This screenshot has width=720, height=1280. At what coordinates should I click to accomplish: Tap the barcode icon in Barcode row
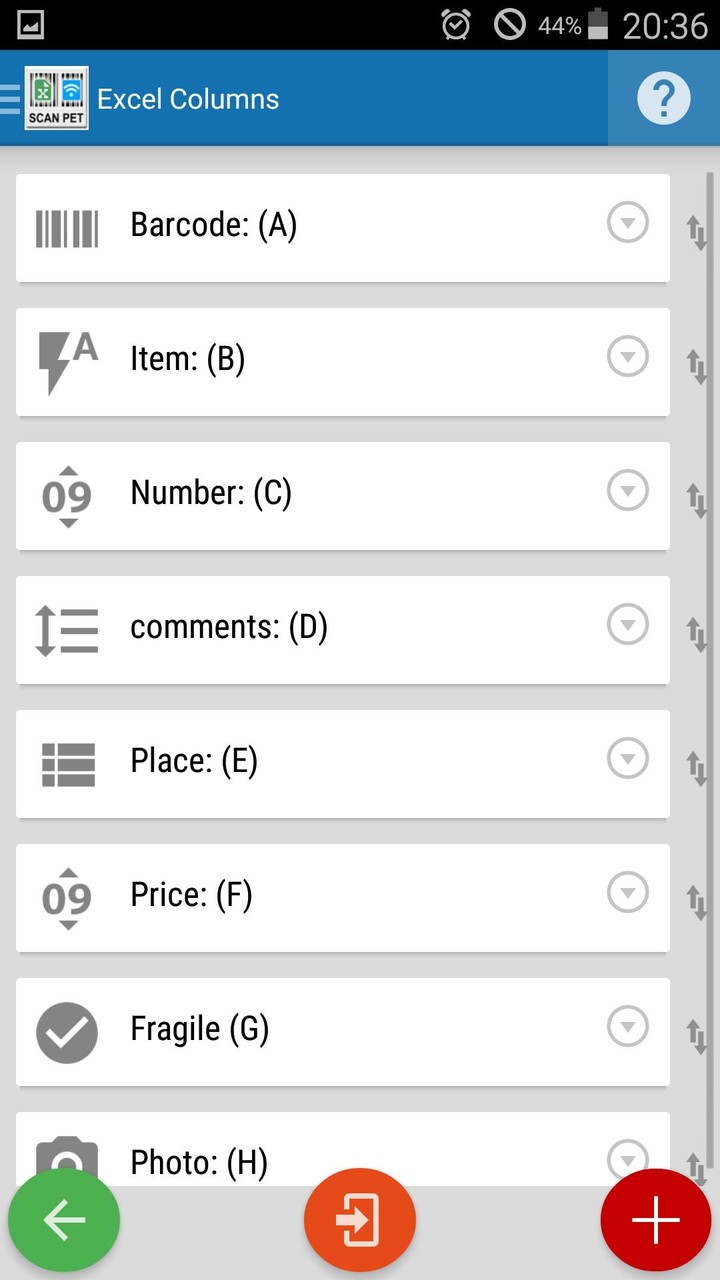(67, 228)
